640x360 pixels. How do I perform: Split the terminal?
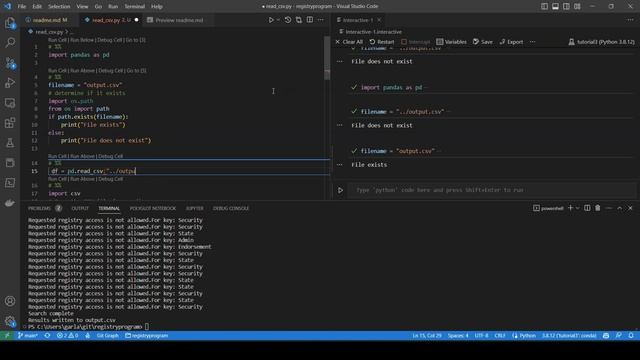pos(587,208)
